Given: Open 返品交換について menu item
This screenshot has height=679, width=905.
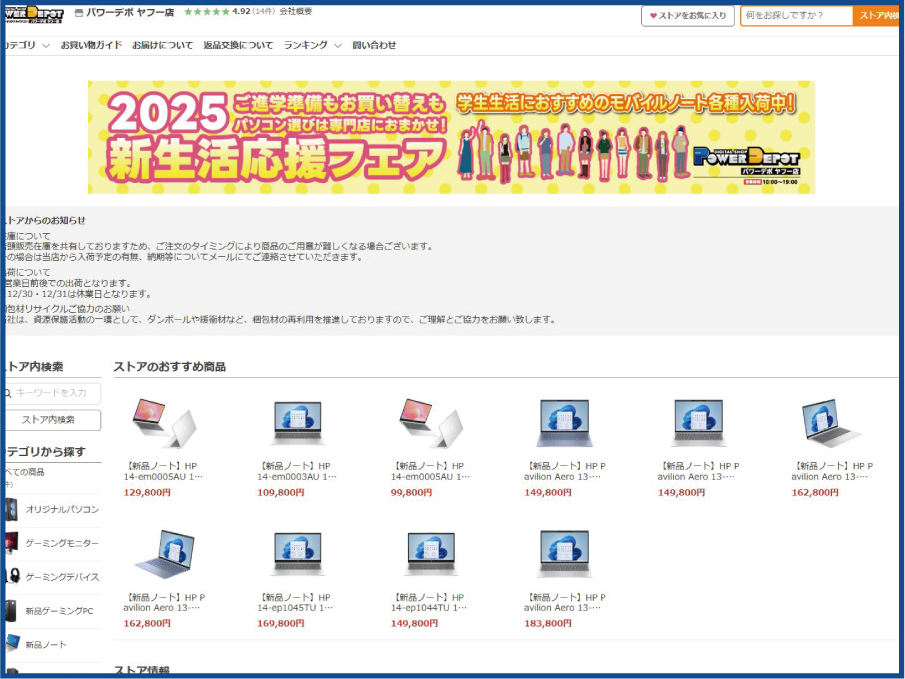Looking at the screenshot, I should point(238,45).
